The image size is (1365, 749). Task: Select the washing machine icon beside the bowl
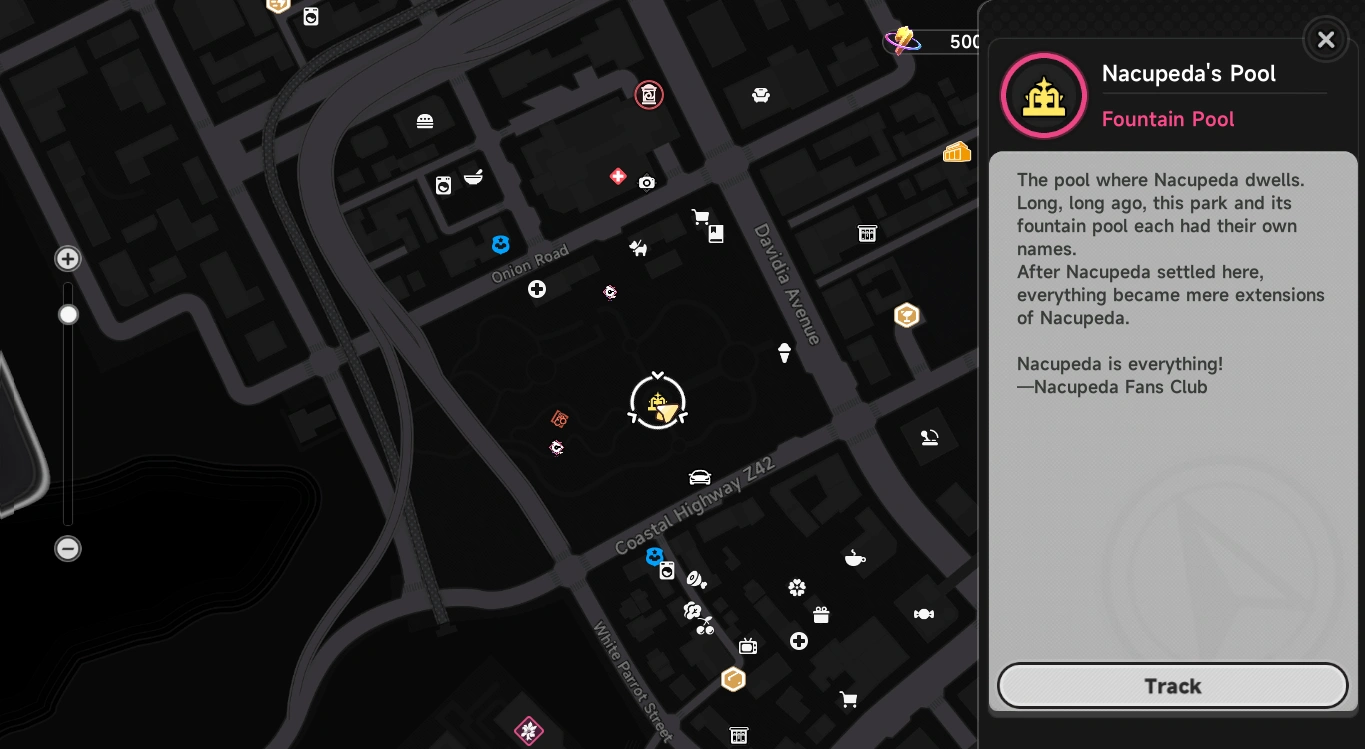tap(443, 185)
